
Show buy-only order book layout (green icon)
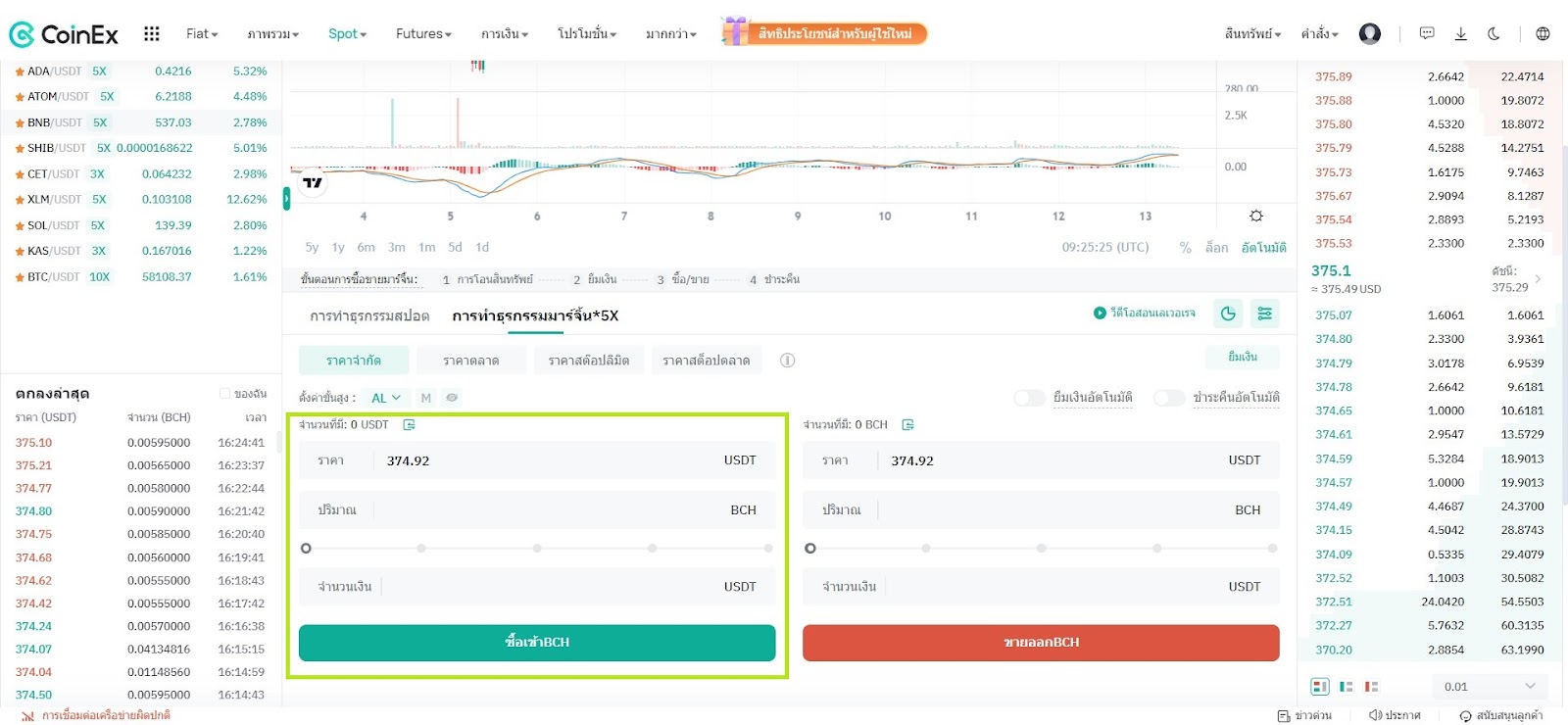[1346, 687]
